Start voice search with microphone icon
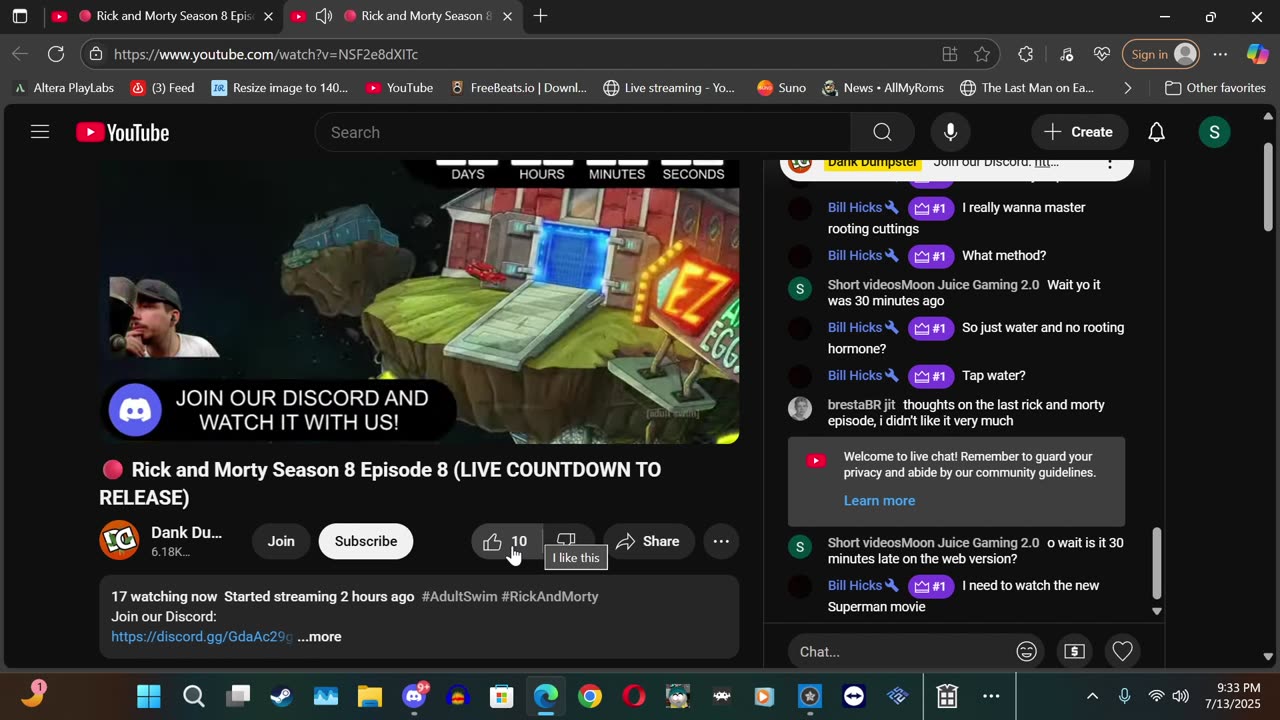 click(x=950, y=132)
